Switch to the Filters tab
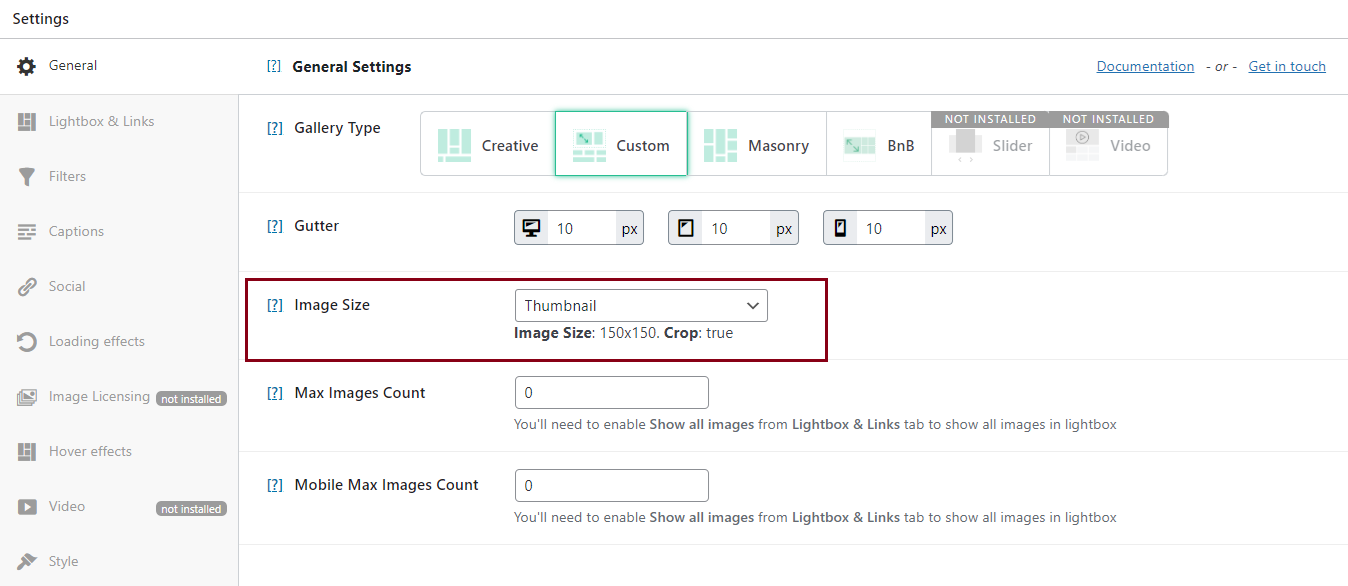Viewport: 1348px width, 586px height. 67,176
